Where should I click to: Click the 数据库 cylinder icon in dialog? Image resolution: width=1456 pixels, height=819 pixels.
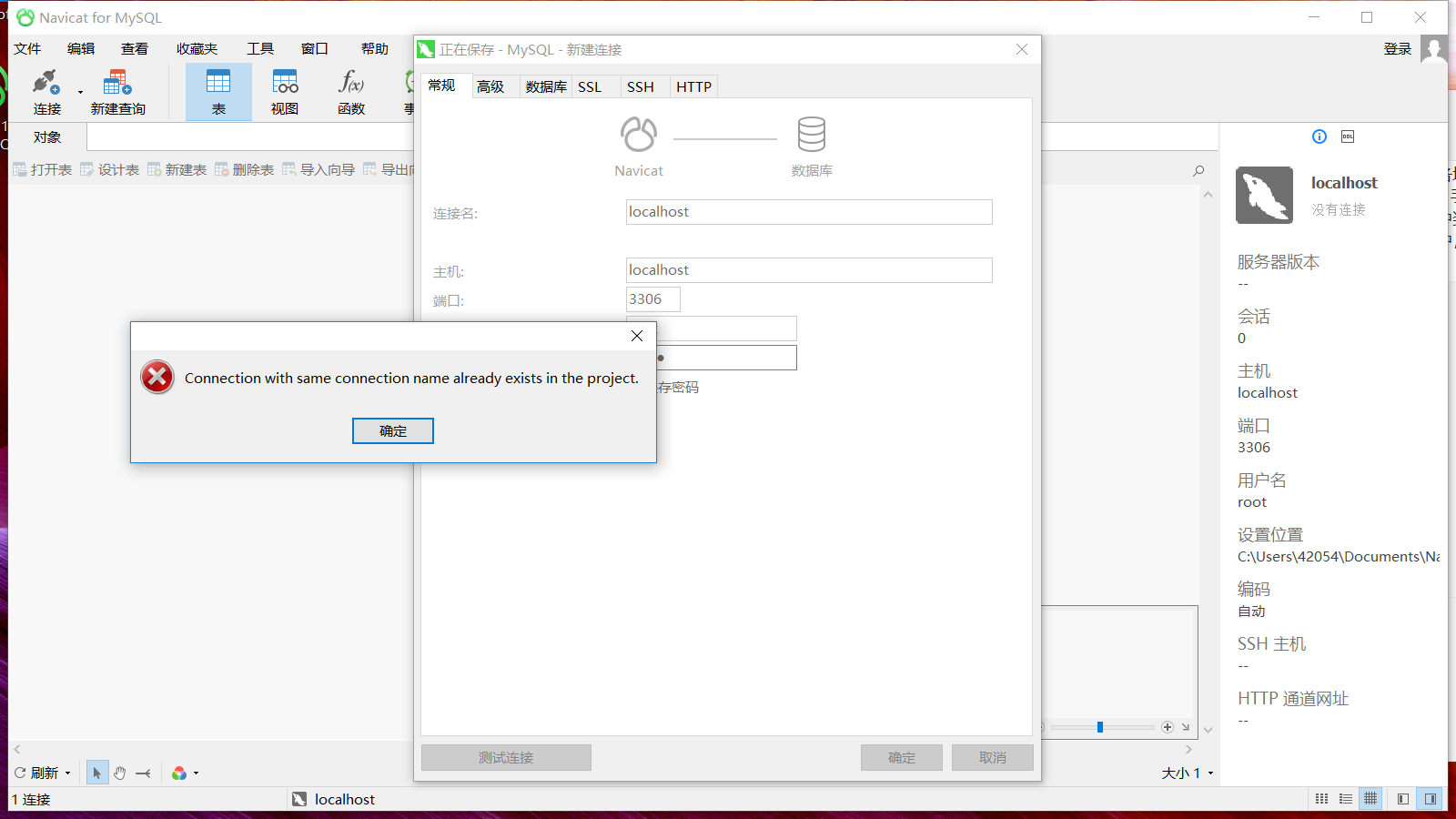point(812,134)
